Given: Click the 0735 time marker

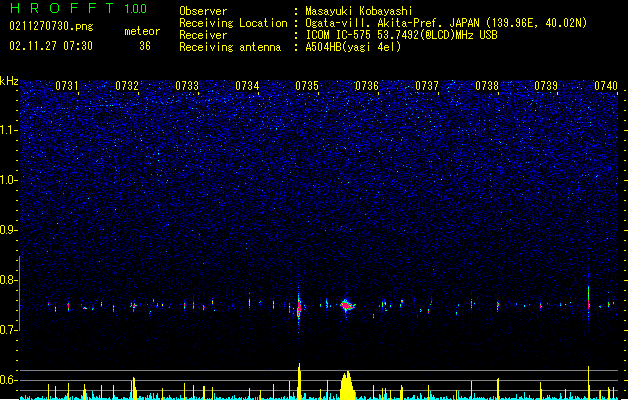Looking at the screenshot, I should pyautogui.click(x=307, y=86).
